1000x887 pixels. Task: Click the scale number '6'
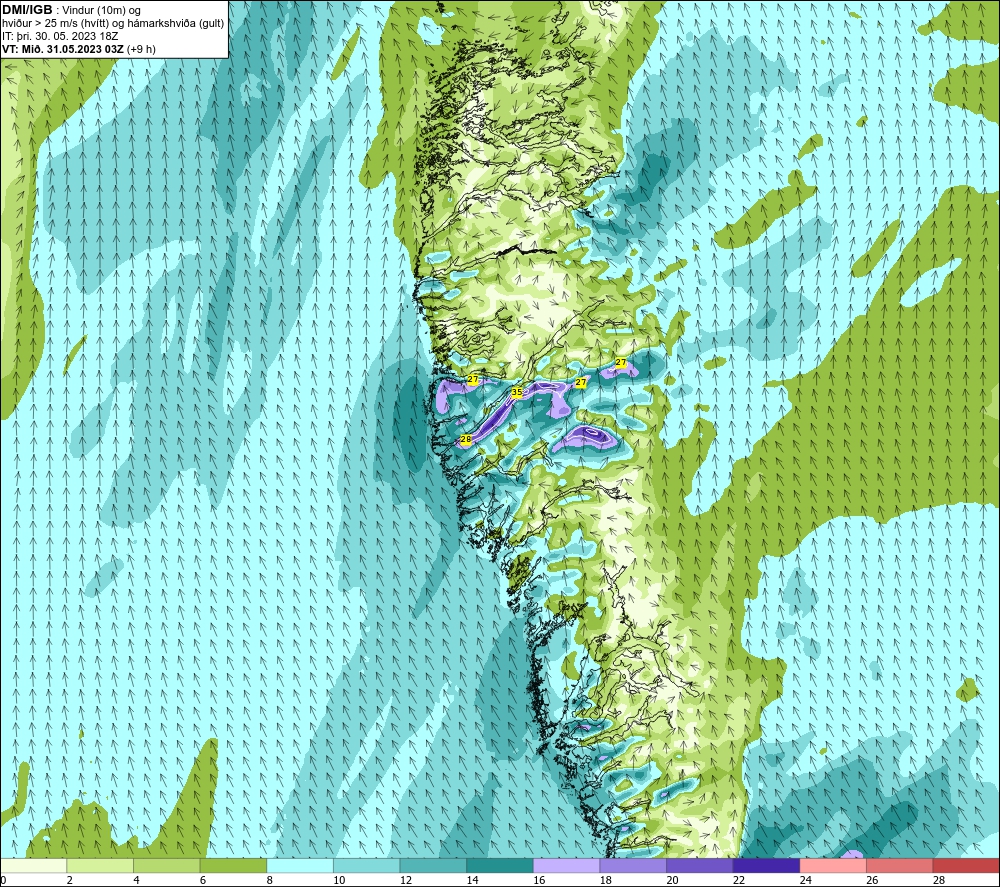tap(203, 880)
